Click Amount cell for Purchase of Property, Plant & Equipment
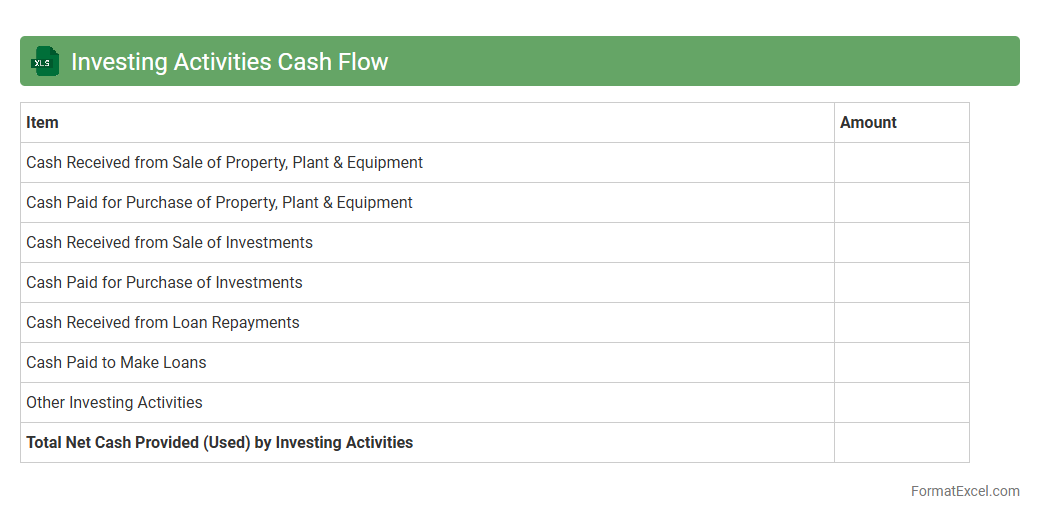This screenshot has height=520, width=1040. pos(901,202)
